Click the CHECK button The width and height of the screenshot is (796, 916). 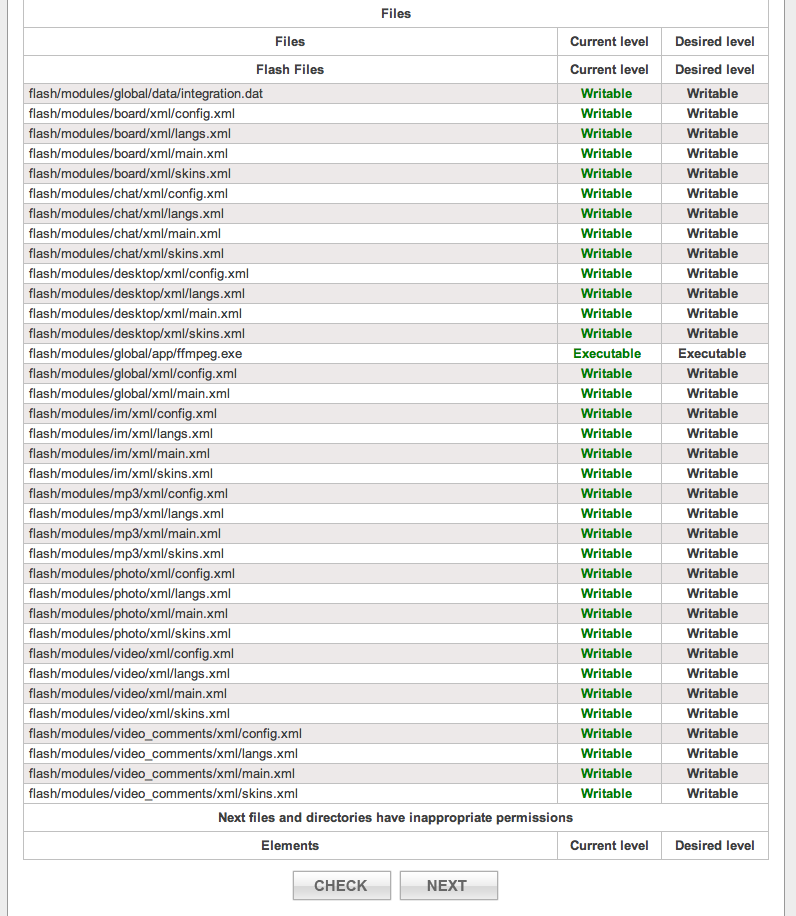coord(340,885)
